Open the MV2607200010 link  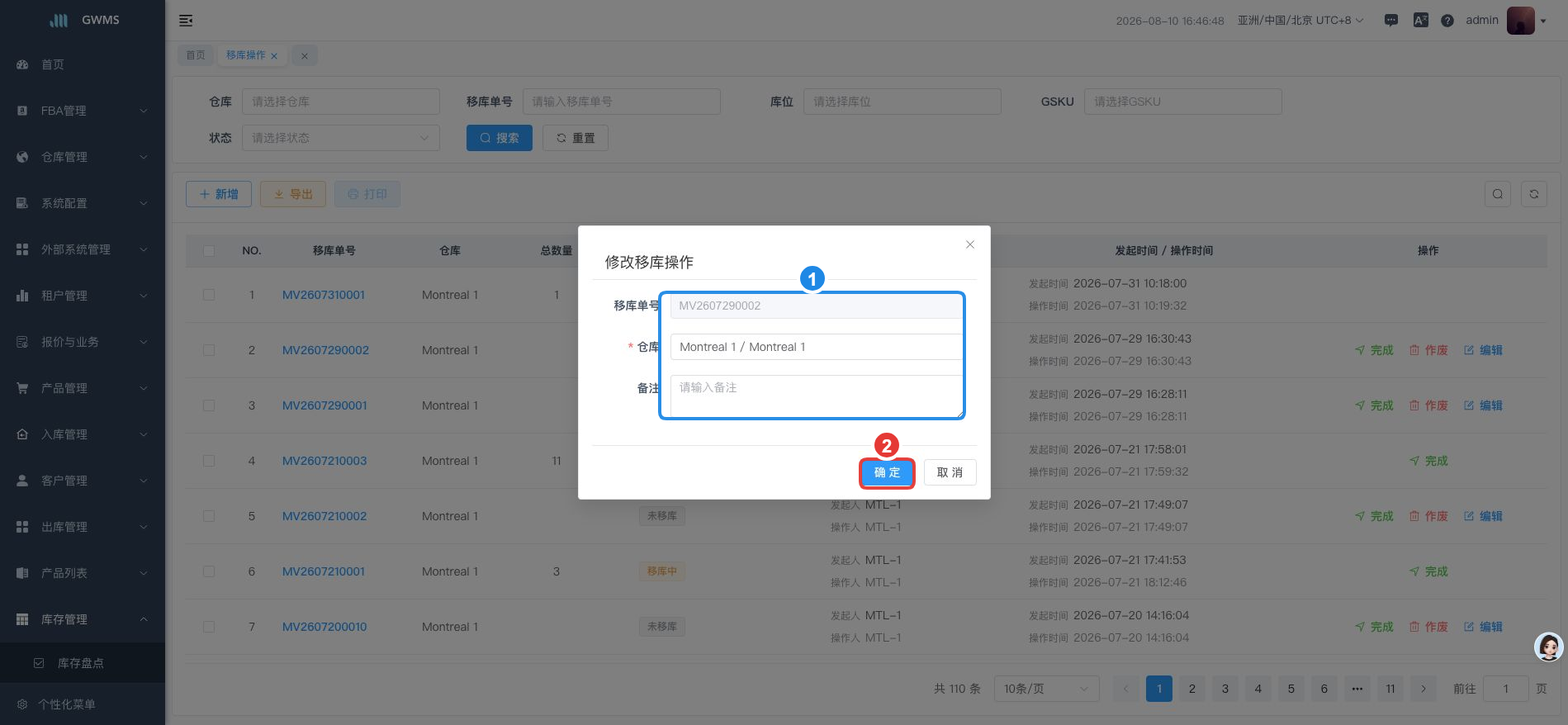tap(324, 627)
